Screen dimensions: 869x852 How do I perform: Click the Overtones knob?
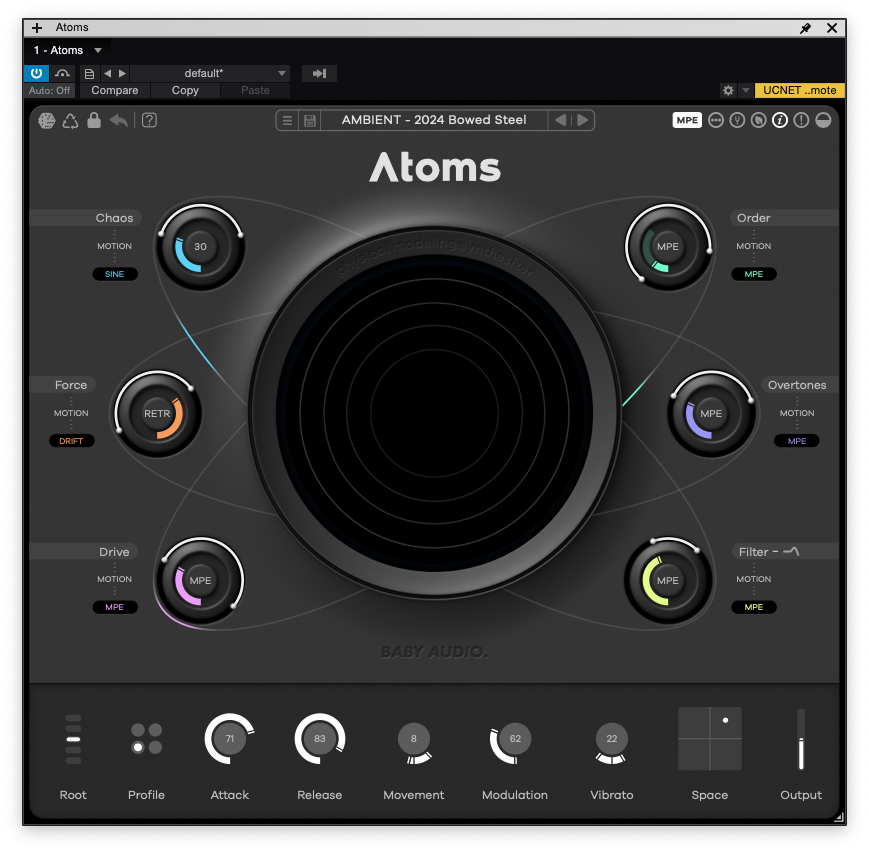[711, 414]
